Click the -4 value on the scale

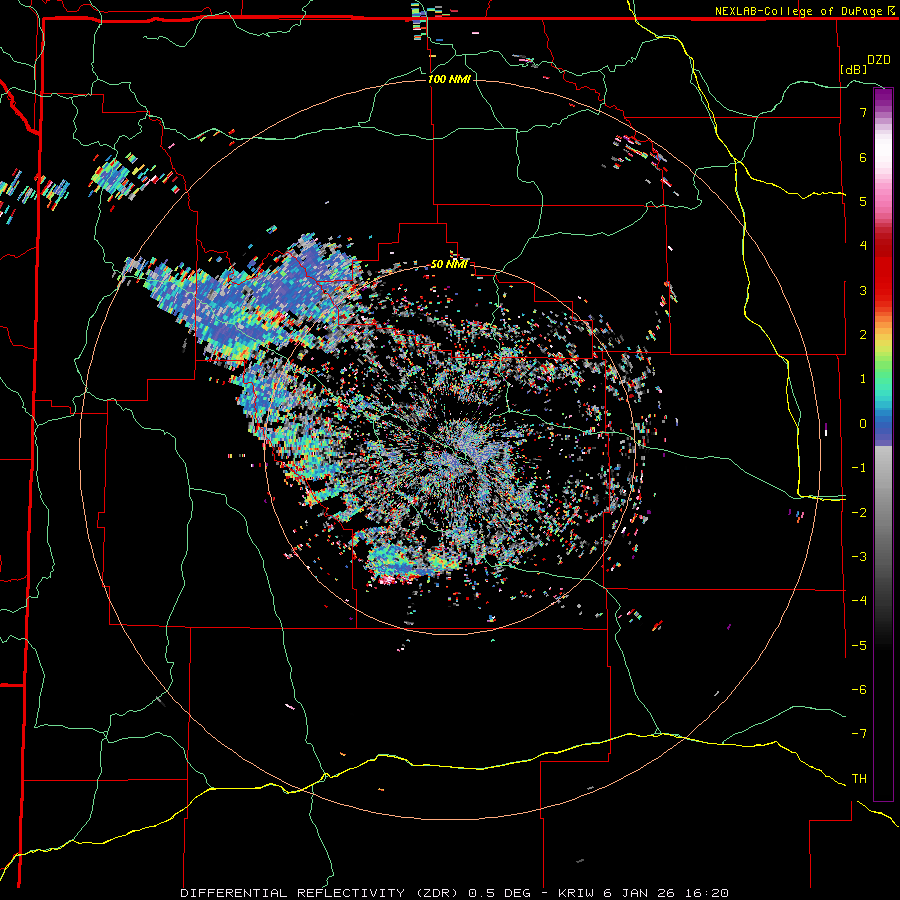pos(859,601)
